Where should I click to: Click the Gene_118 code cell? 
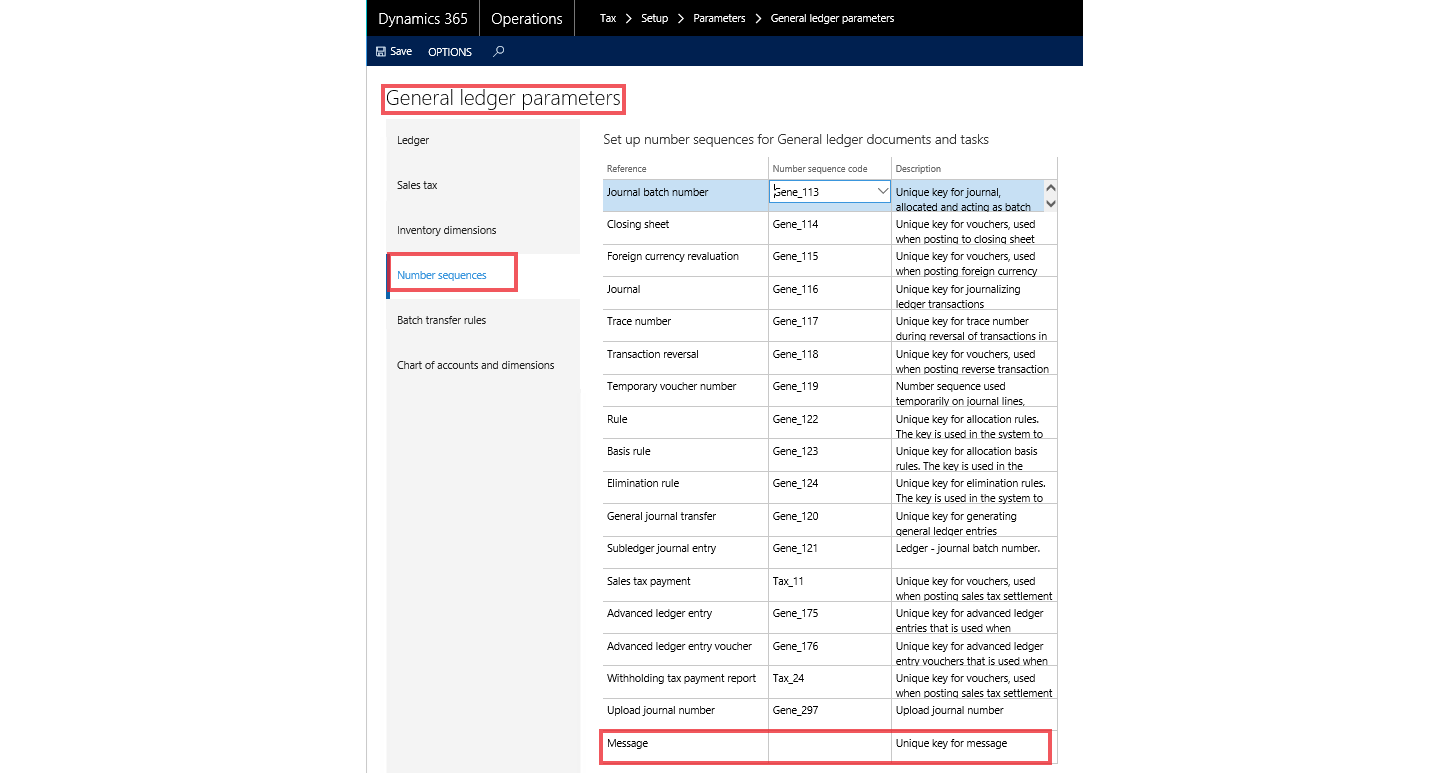click(830, 358)
